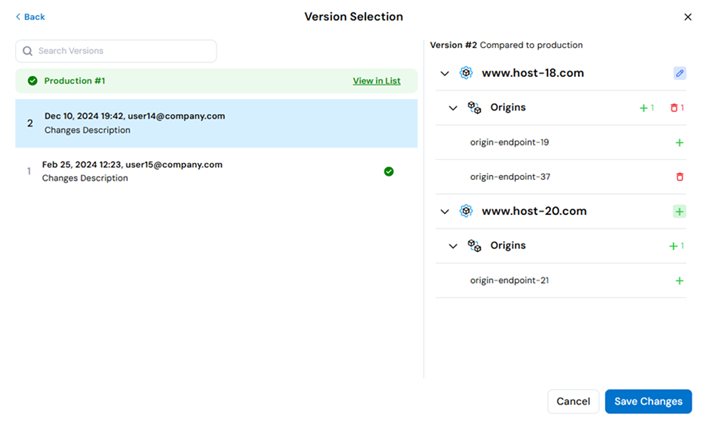The height and width of the screenshot is (422, 710).
Task: Collapse Origins under www.host-20.com
Action: click(x=453, y=246)
